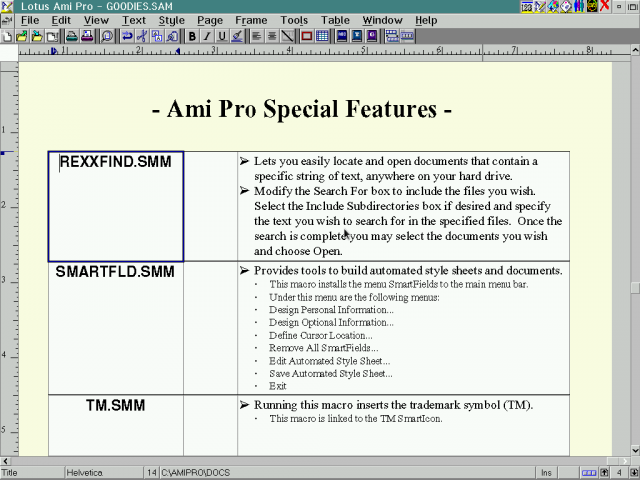Viewport: 640px width, 480px height.
Task: Click the center align SmartIcon
Action: tap(272, 36)
